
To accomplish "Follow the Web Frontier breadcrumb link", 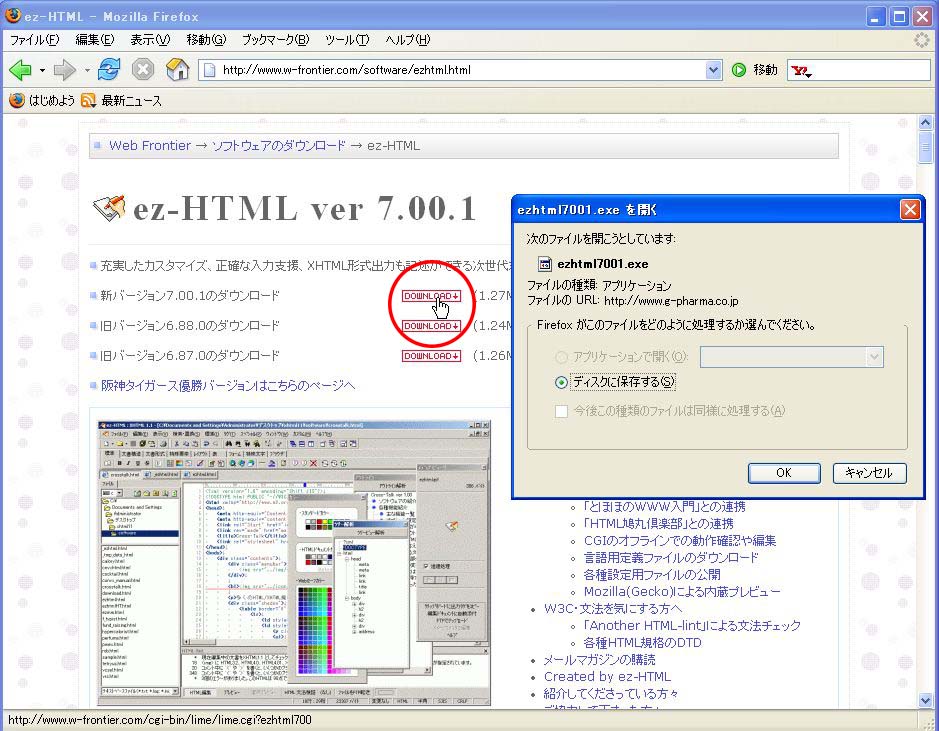I will pos(150,145).
